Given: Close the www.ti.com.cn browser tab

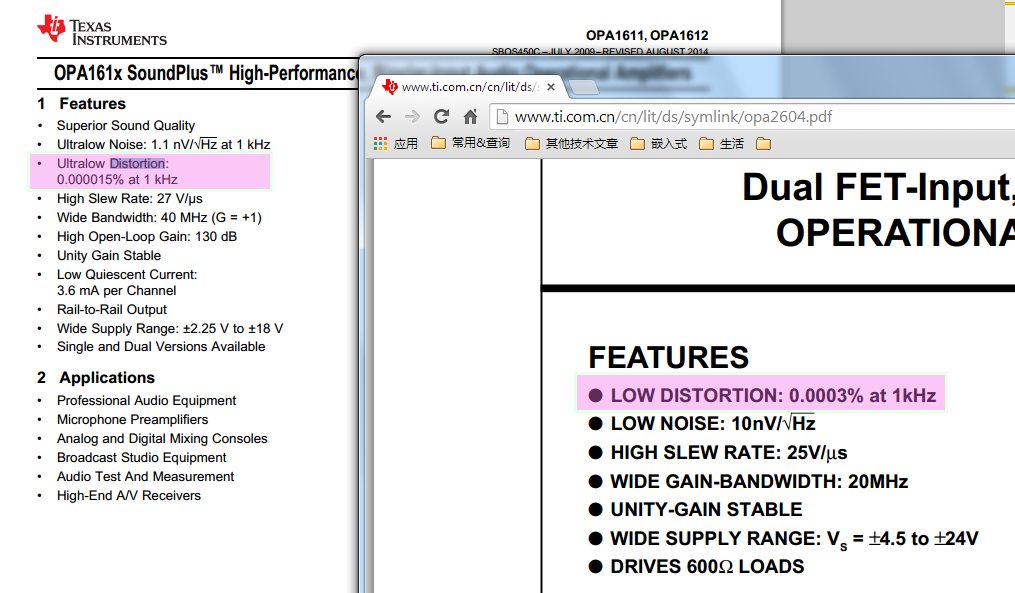Looking at the screenshot, I should click(x=551, y=87).
